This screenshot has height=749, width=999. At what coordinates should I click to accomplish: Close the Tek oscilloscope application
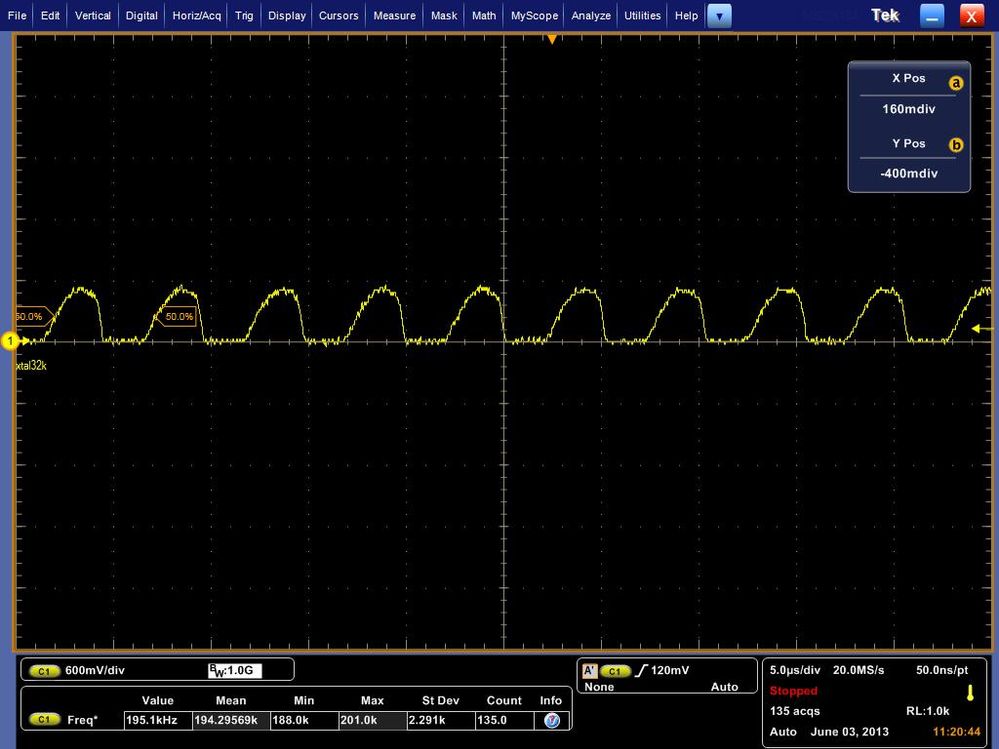(x=972, y=17)
